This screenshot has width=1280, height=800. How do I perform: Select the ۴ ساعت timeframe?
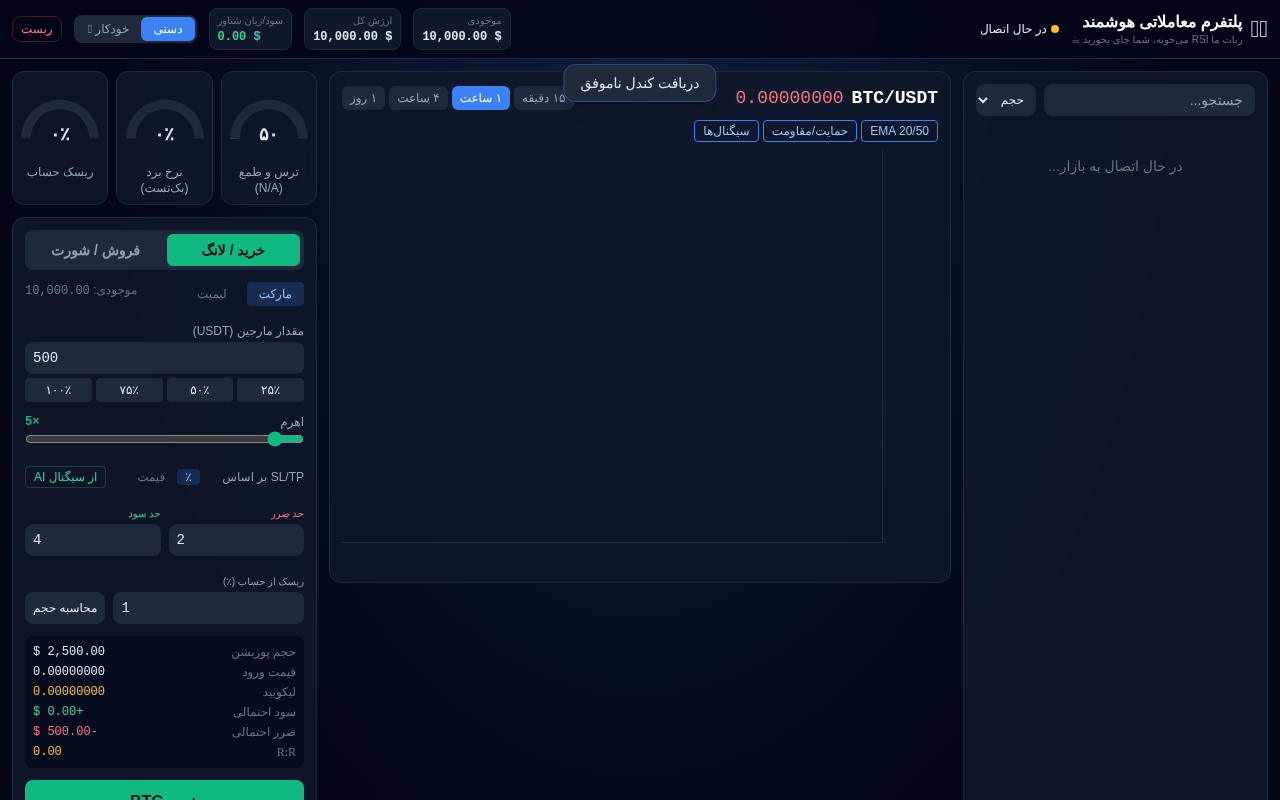[418, 98]
